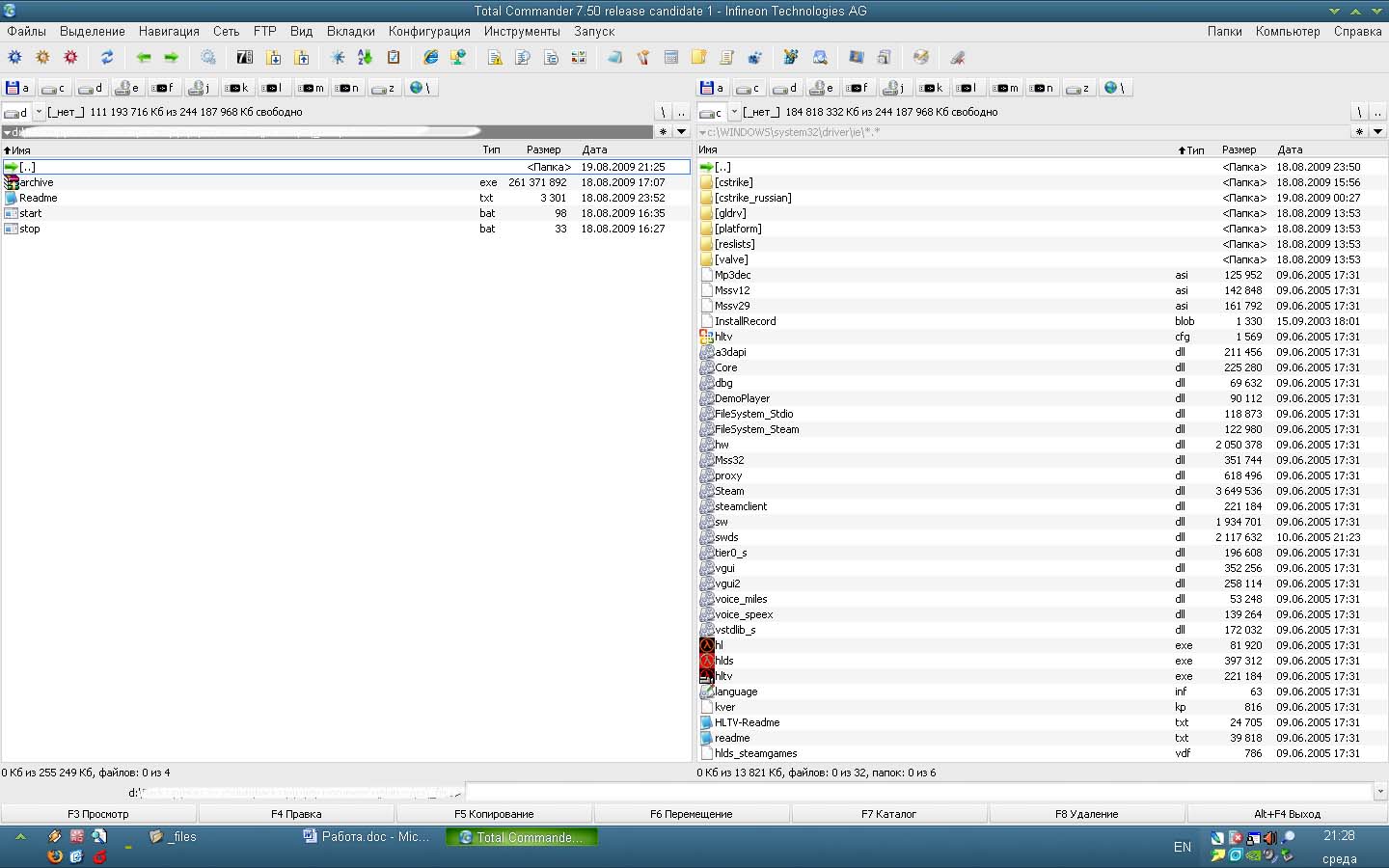Click the blue refresh arrows toolbar icon
The width and height of the screenshot is (1389, 868).
(107, 58)
